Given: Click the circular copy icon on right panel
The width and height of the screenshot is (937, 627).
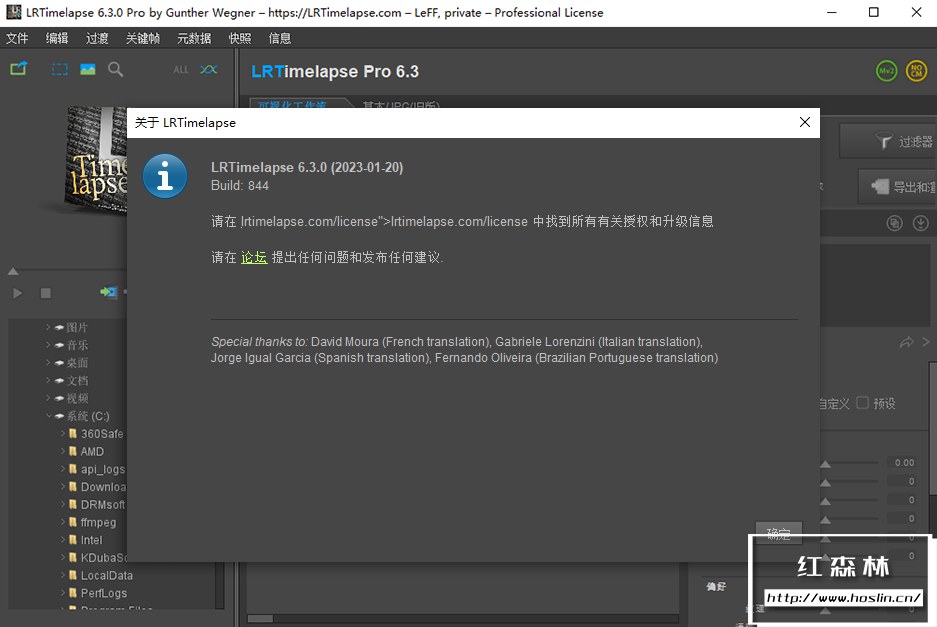Looking at the screenshot, I should (895, 224).
